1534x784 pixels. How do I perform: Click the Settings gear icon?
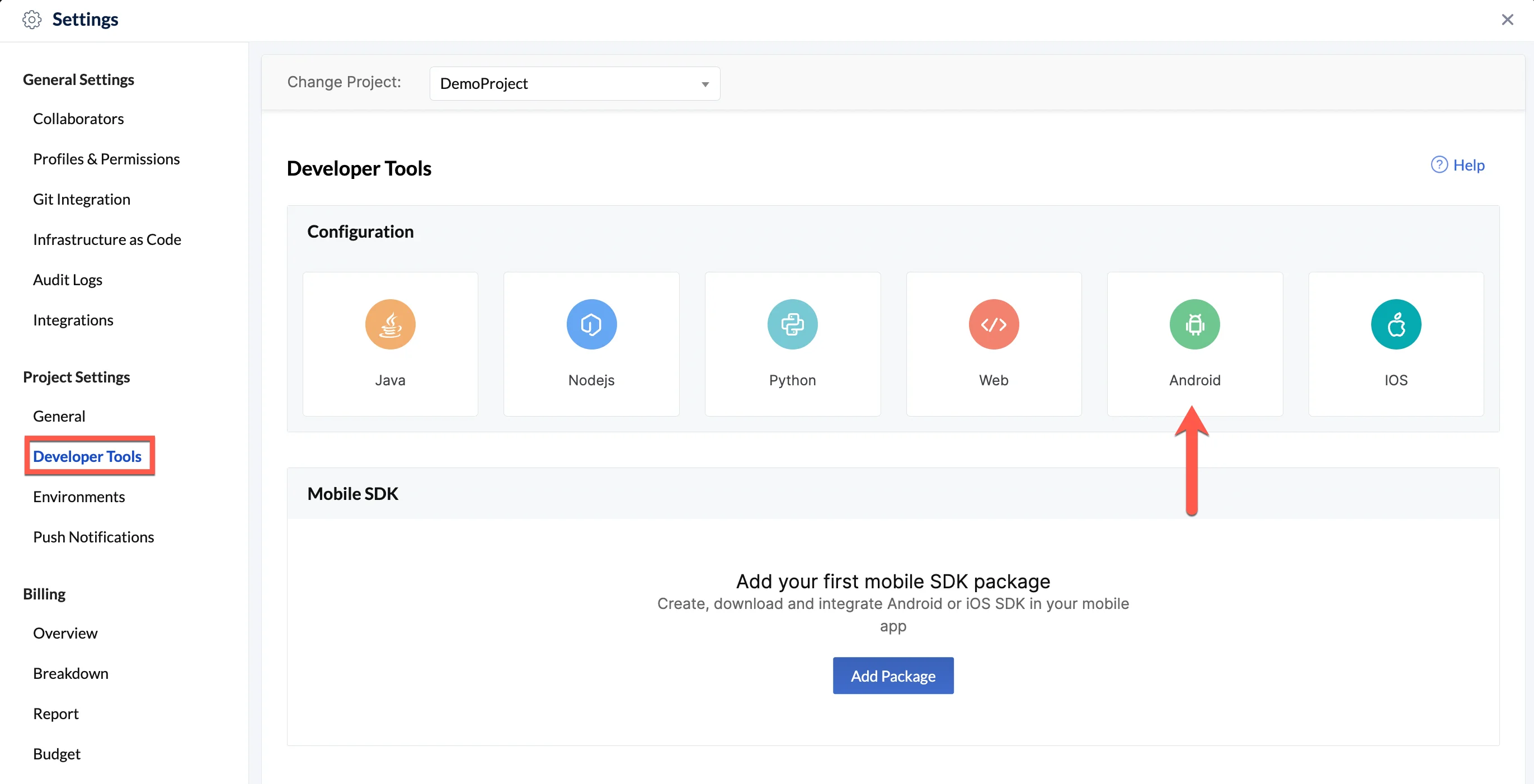click(31, 20)
